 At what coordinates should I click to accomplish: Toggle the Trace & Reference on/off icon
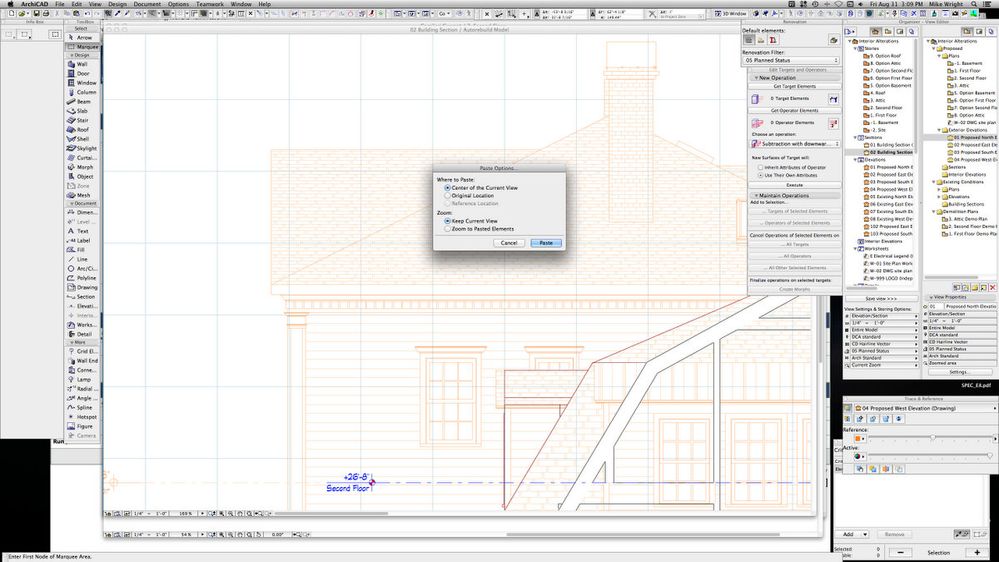(x=847, y=408)
